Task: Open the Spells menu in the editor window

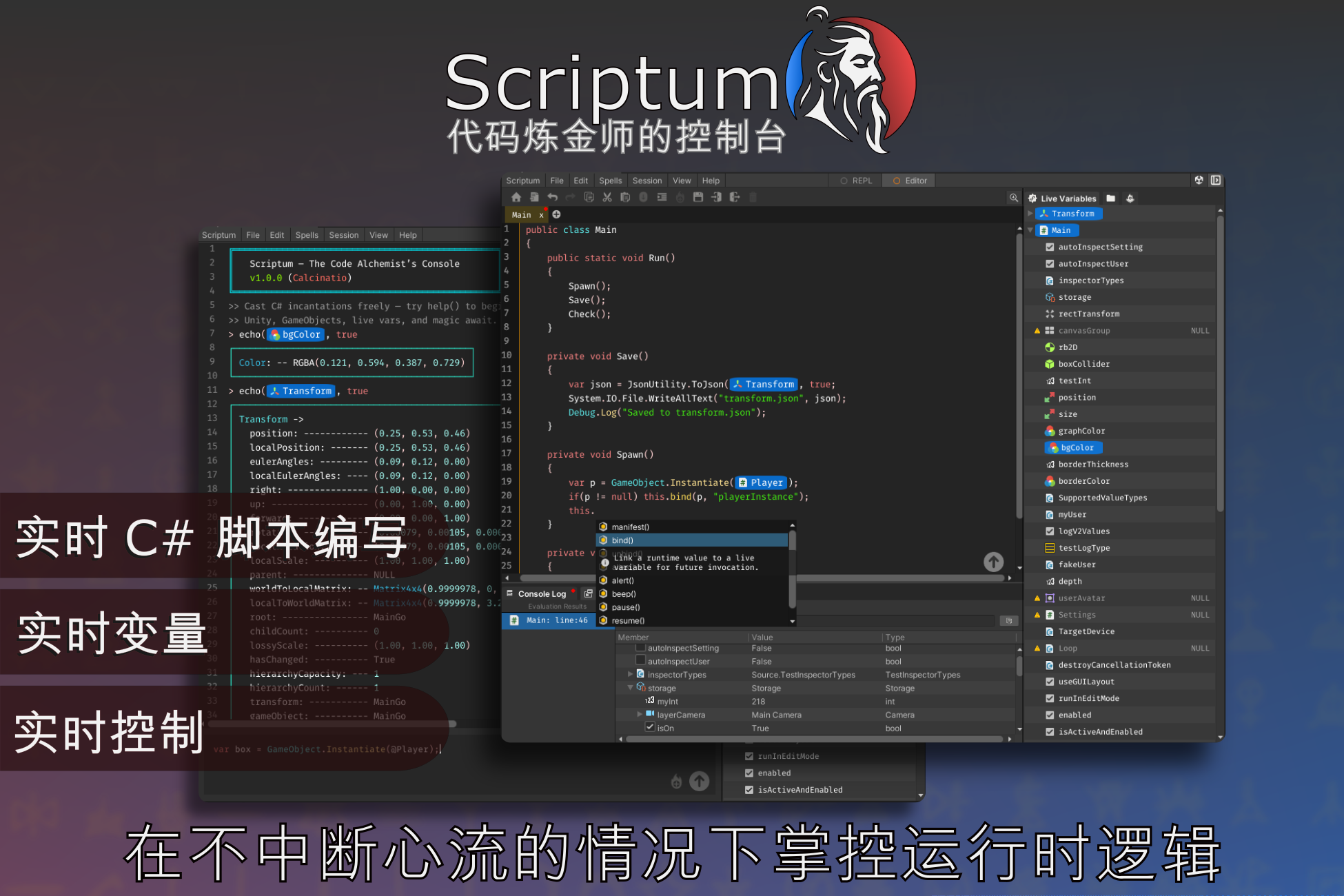Action: [x=610, y=181]
